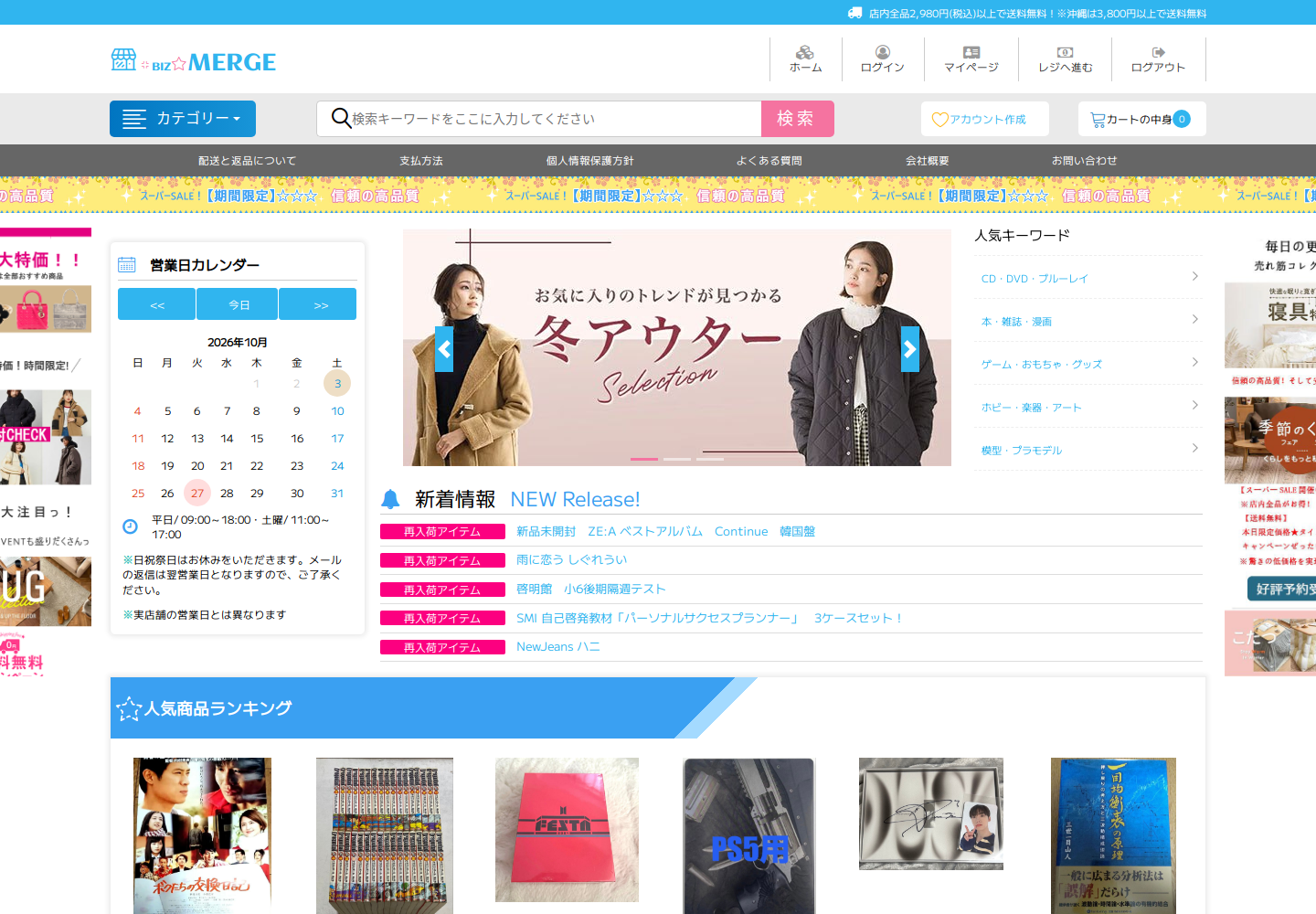Image resolution: width=1316 pixels, height=914 pixels.
Task: Go to previous month in calendar
Action: (x=156, y=304)
